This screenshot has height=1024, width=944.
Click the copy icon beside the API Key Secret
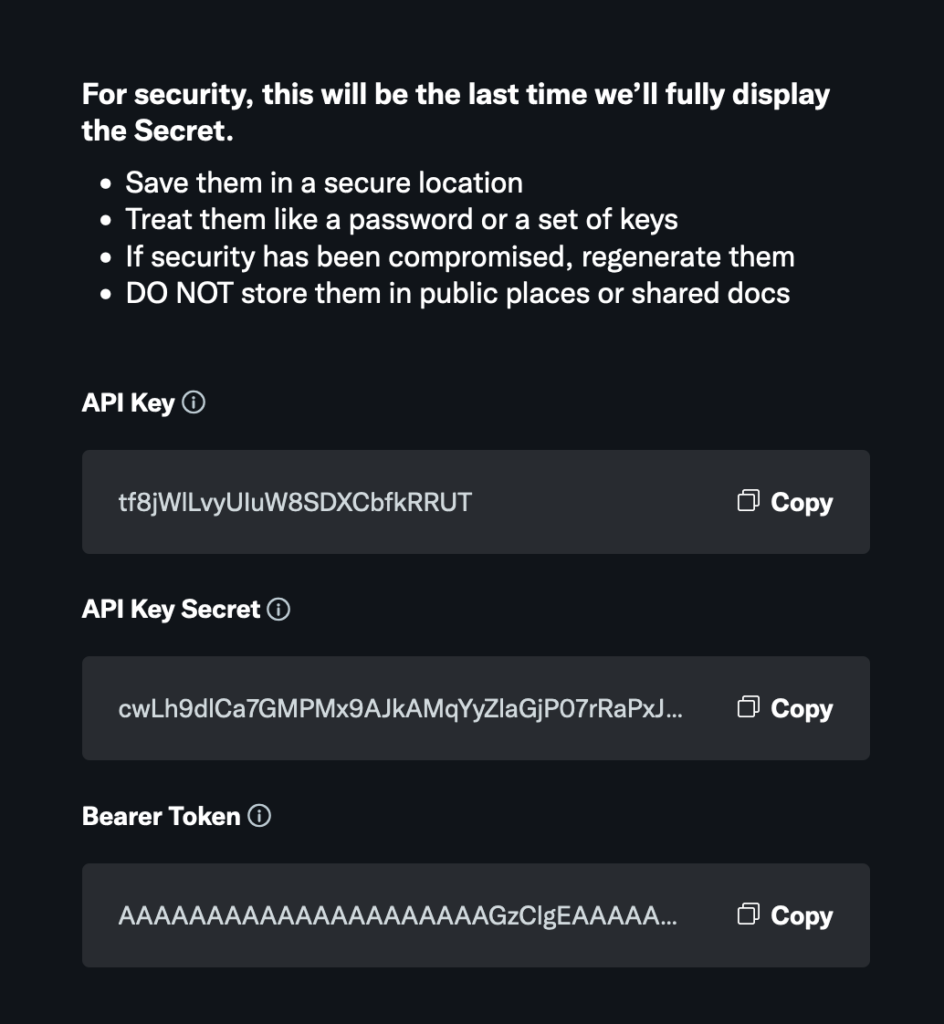pyautogui.click(x=748, y=708)
